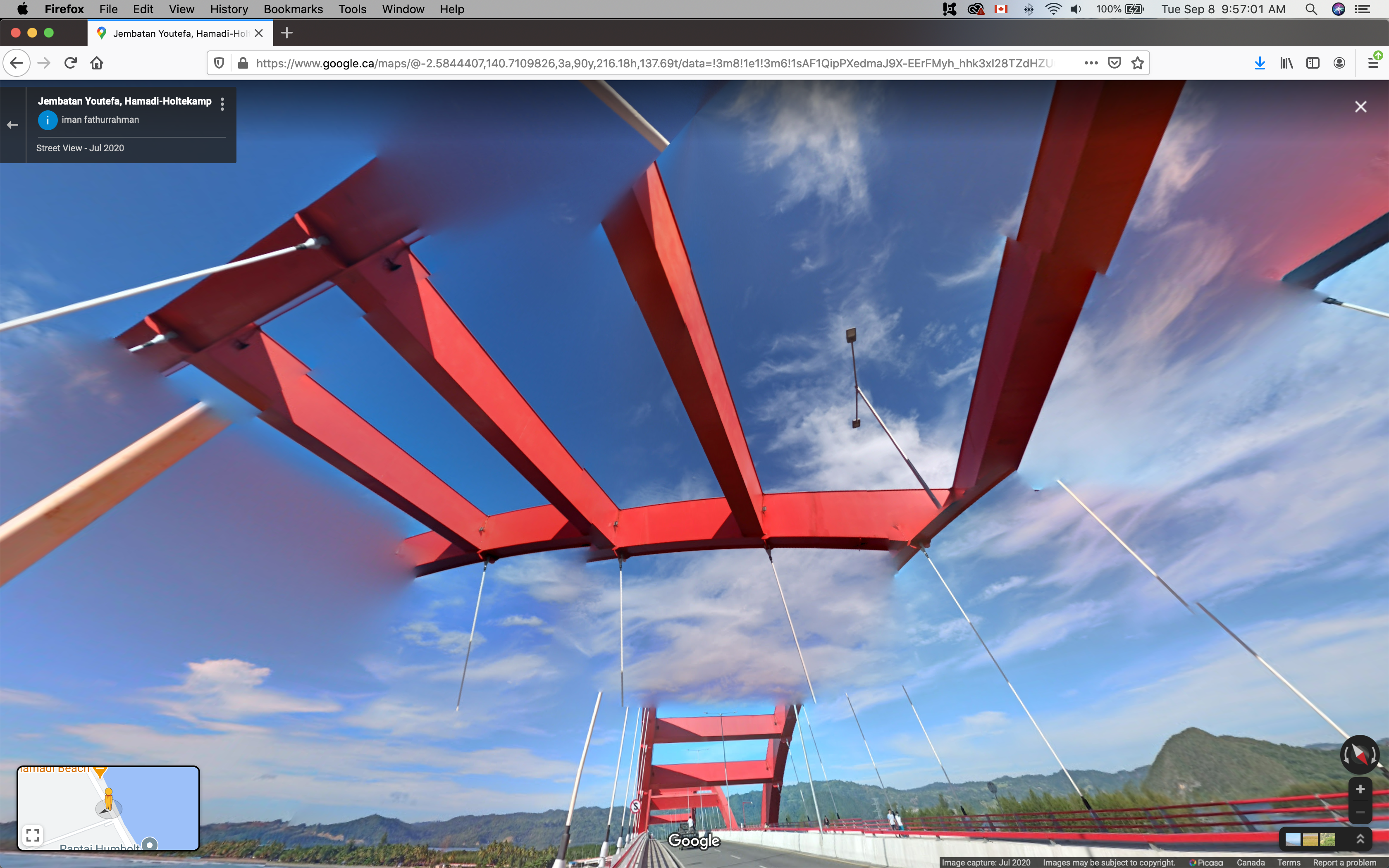
Task: Expand the imagery thumbnails strip
Action: (x=1360, y=839)
